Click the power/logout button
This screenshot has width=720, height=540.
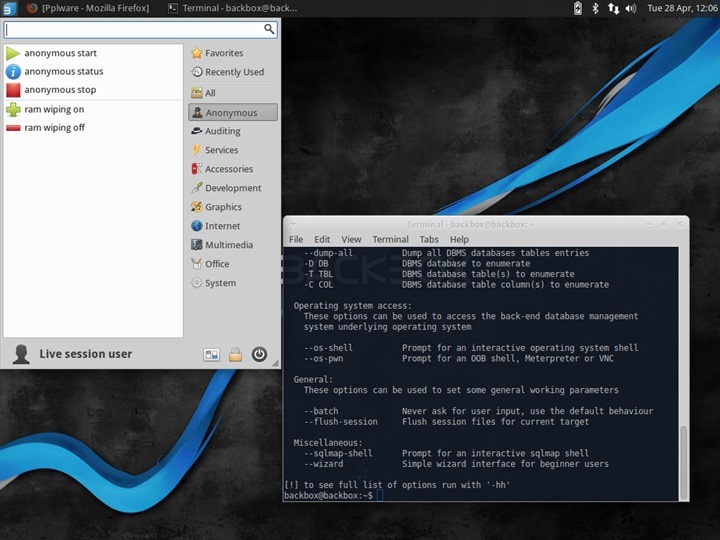click(259, 354)
